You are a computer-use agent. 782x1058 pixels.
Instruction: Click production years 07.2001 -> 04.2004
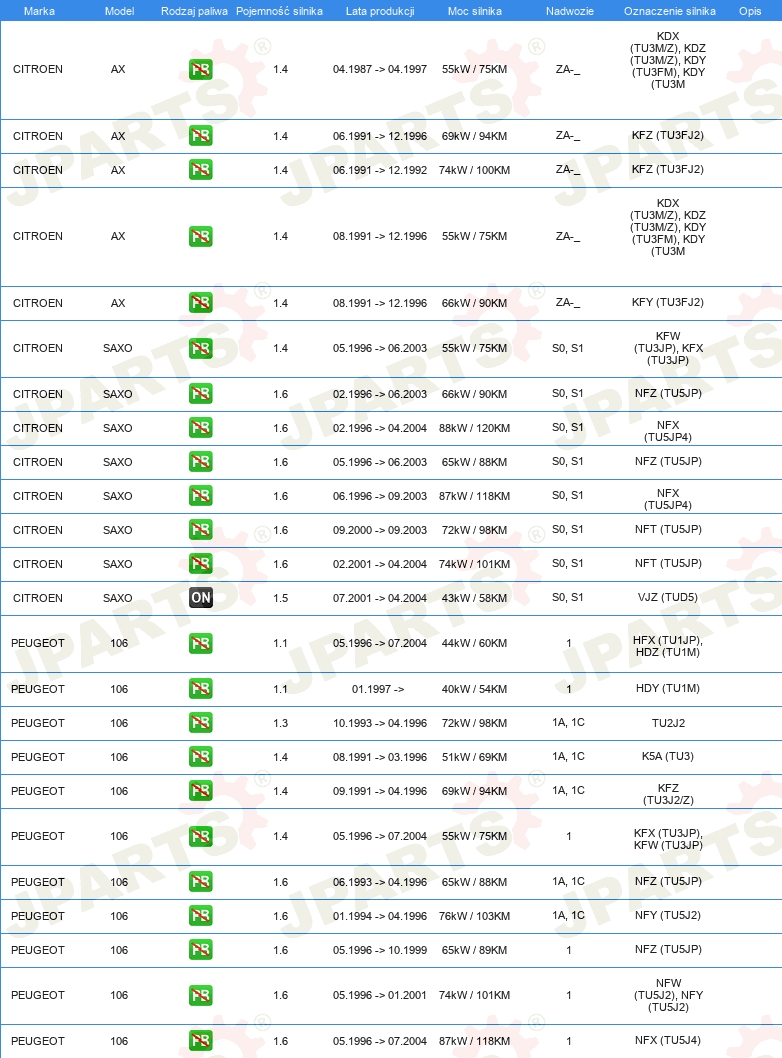click(x=380, y=598)
